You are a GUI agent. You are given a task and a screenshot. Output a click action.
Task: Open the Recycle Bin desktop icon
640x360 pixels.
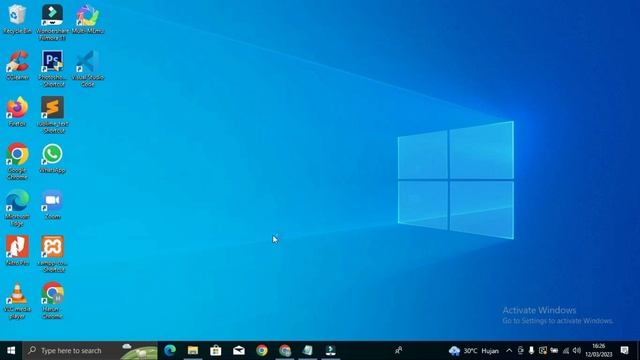(x=17, y=19)
